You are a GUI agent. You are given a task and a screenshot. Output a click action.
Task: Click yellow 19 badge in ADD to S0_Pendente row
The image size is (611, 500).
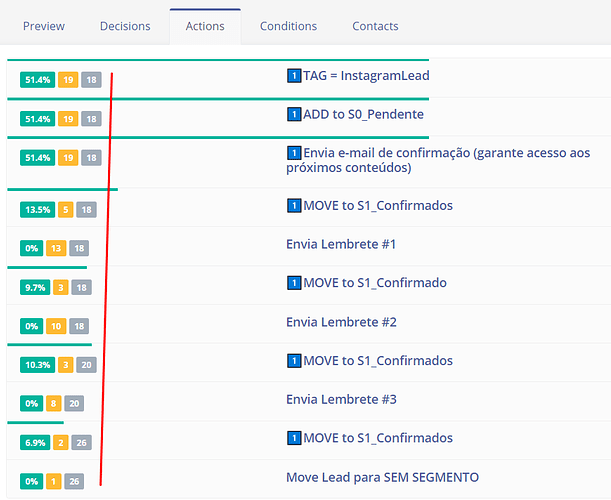[x=68, y=119]
